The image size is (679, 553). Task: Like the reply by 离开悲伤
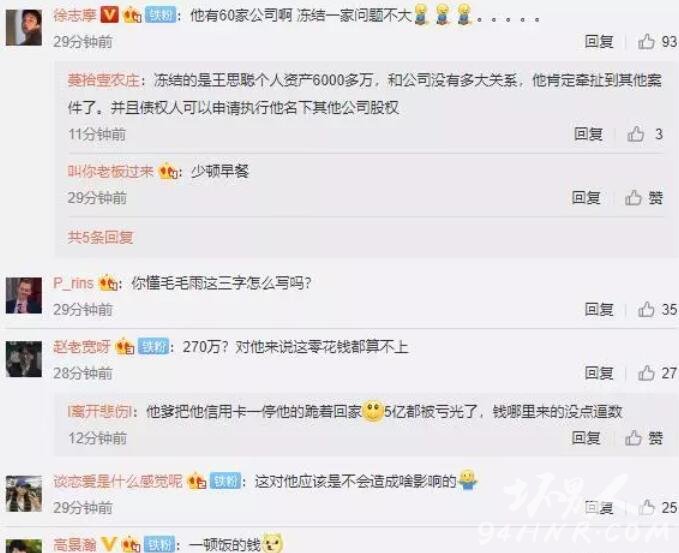tap(633, 438)
